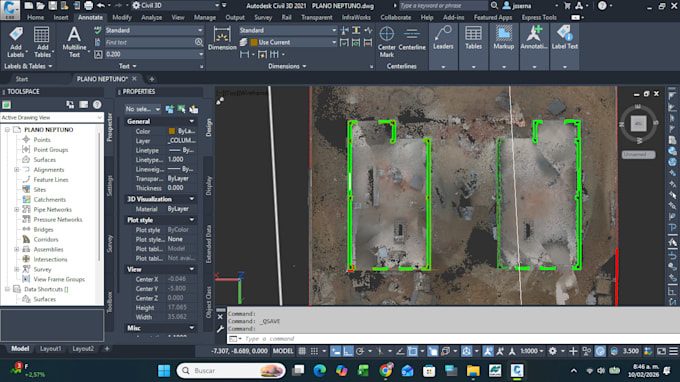This screenshot has height=382, width=680.
Task: Toggle polar tracking in status bar
Action: pos(360,351)
